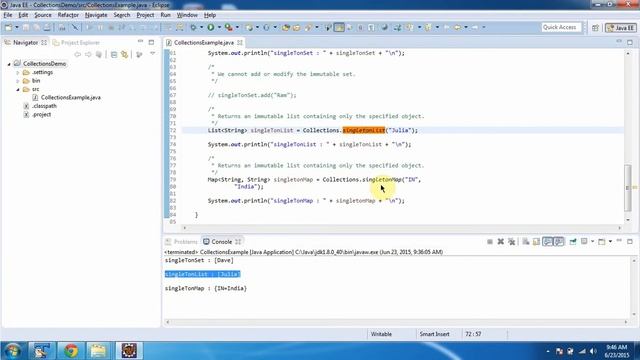The height and width of the screenshot is (360, 640).
Task: Maximize the Console panel
Action: [630, 242]
